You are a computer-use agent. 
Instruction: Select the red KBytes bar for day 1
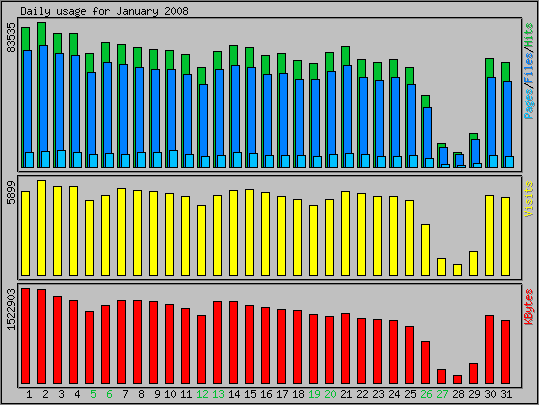coord(26,336)
